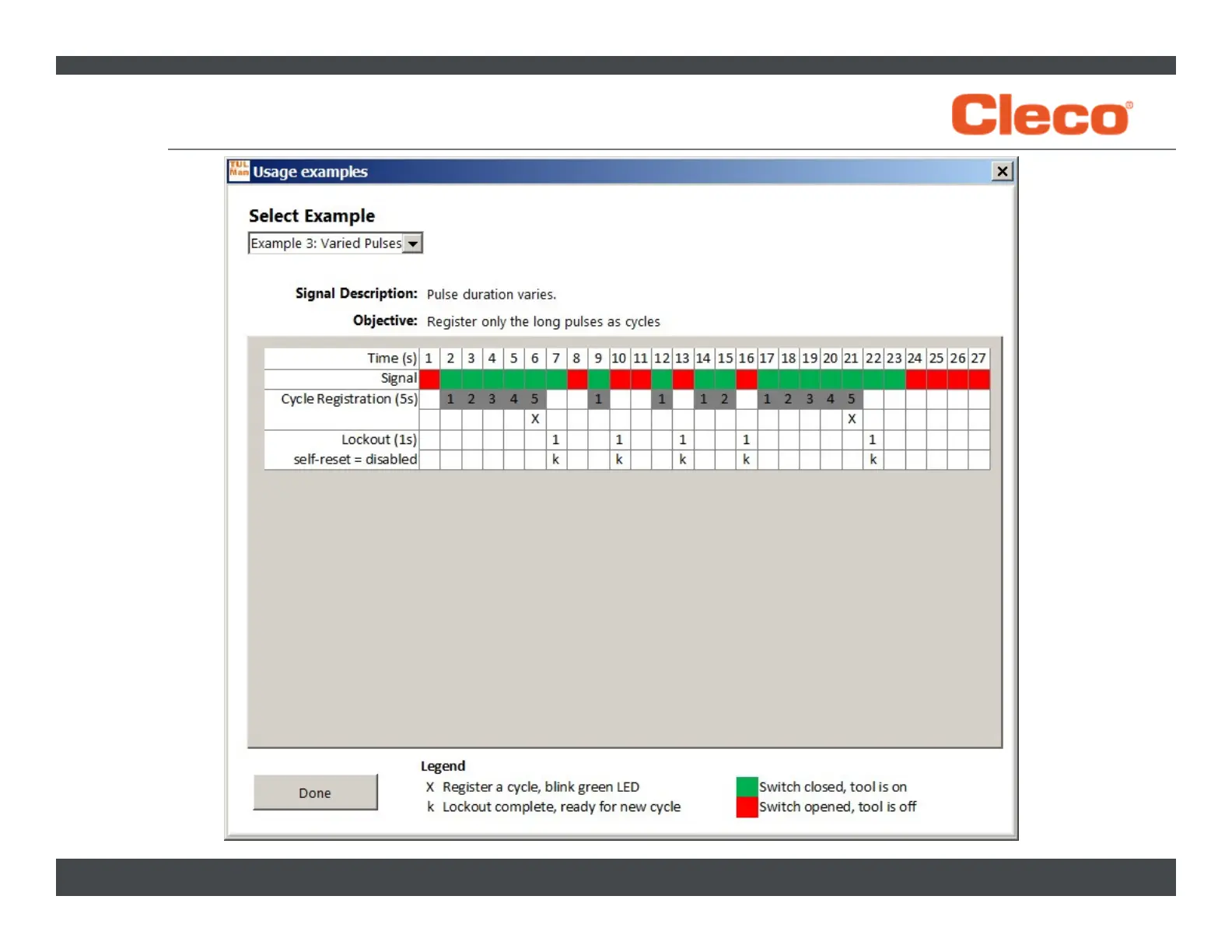Click the red Signal cell at time 1
1232x952 pixels.
(x=429, y=379)
